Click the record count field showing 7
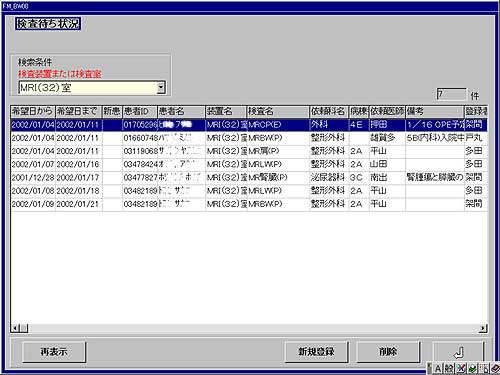 coord(452,94)
